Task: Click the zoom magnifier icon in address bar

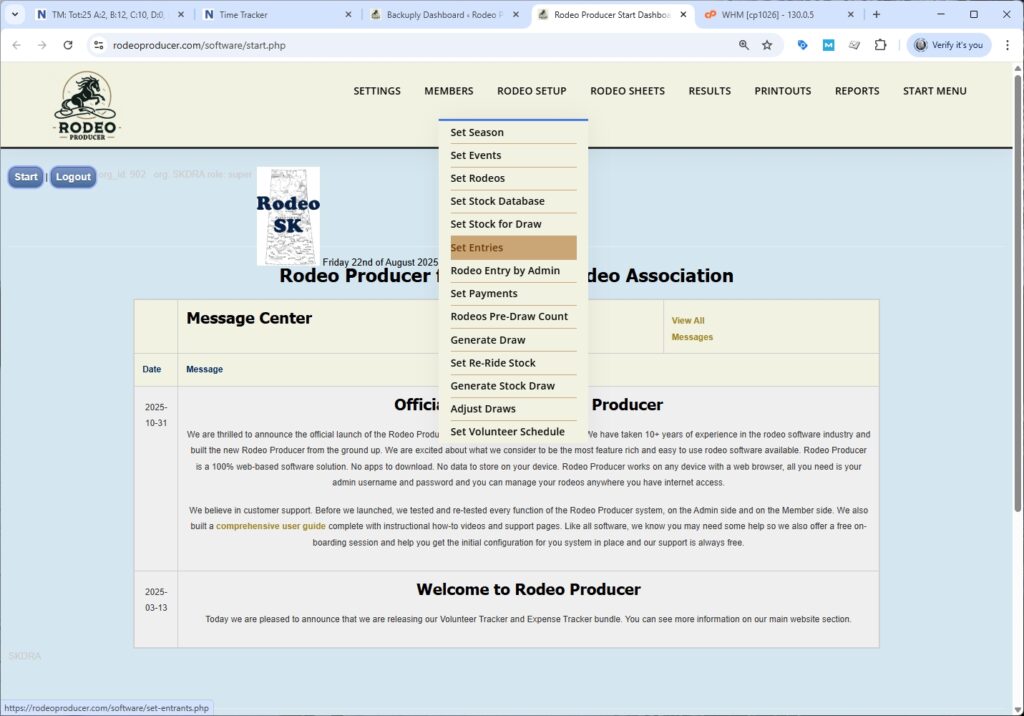Action: (x=744, y=45)
